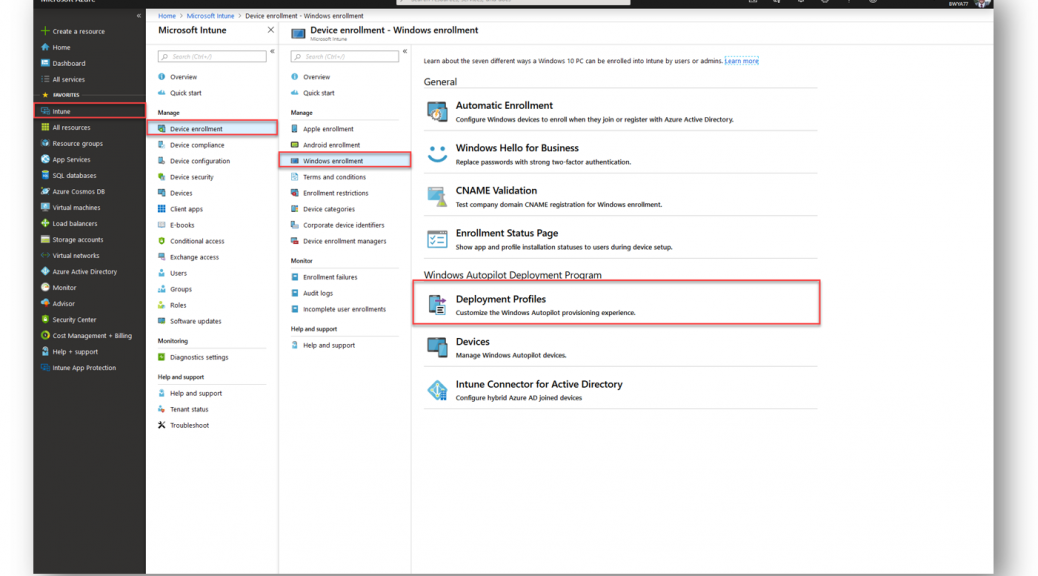Screen dimensions: 1038x576
Task: Click the Client apps grid icon
Action: point(162,209)
